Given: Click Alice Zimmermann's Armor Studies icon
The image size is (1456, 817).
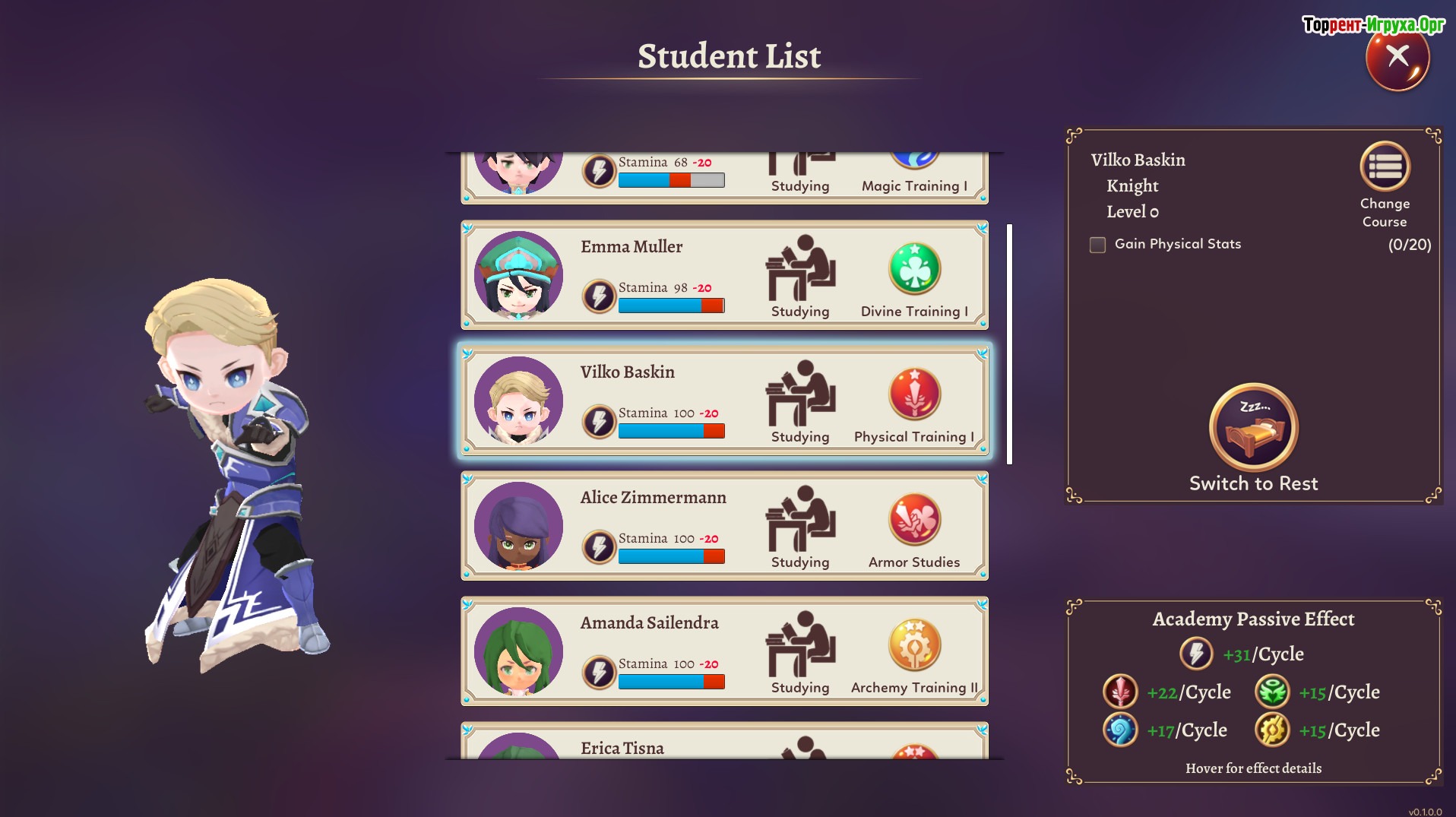Looking at the screenshot, I should (914, 519).
